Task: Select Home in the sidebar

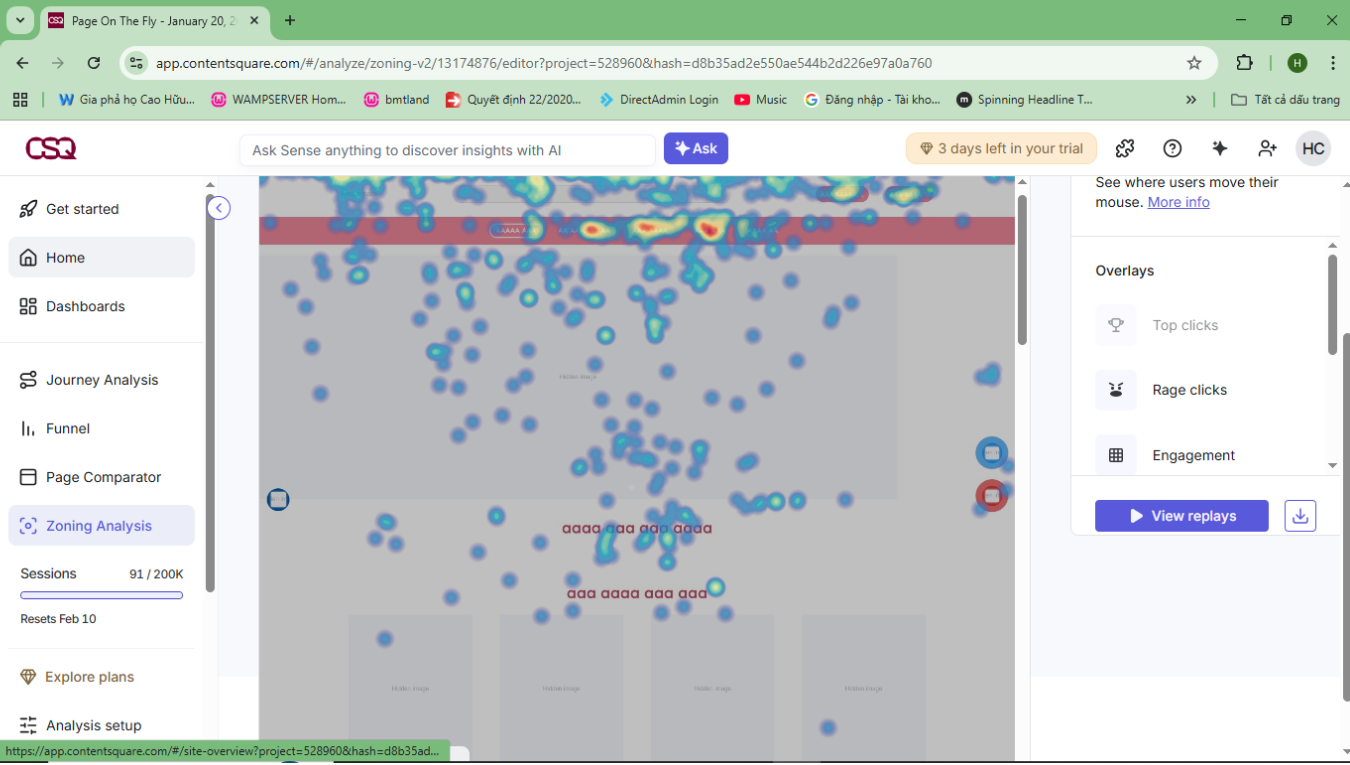Action: [102, 257]
